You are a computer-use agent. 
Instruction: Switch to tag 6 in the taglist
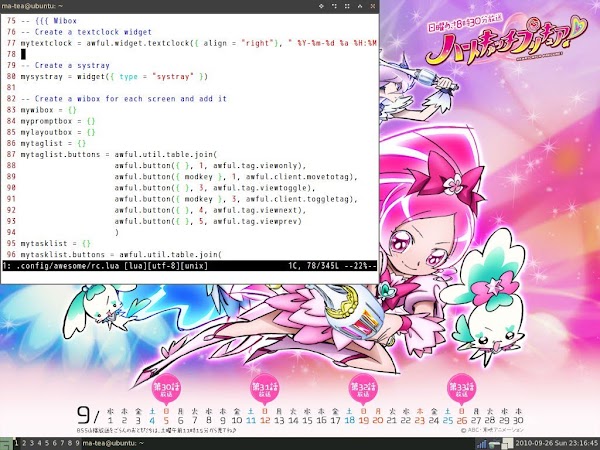pyautogui.click(x=54, y=443)
